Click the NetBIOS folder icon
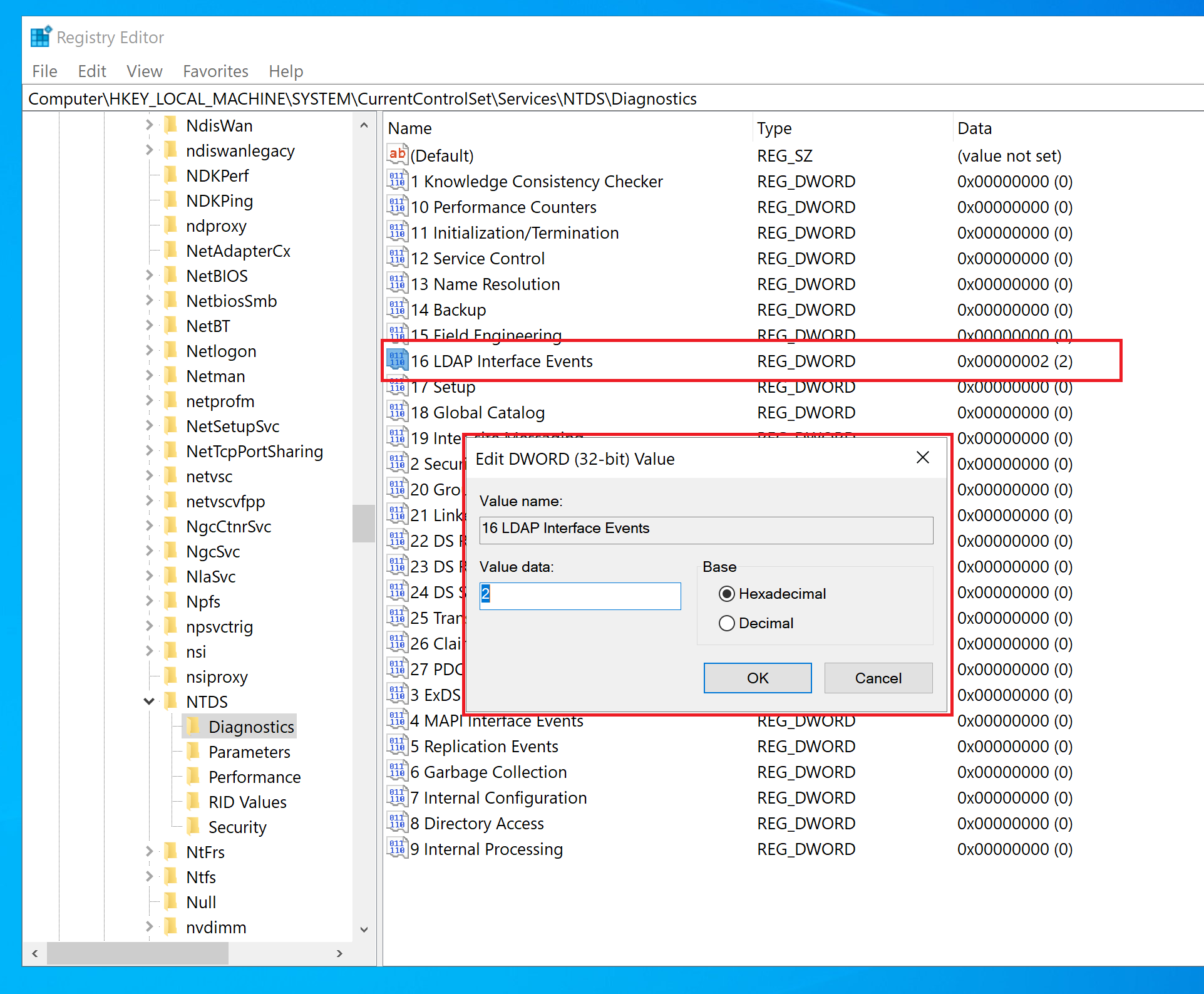 point(171,275)
